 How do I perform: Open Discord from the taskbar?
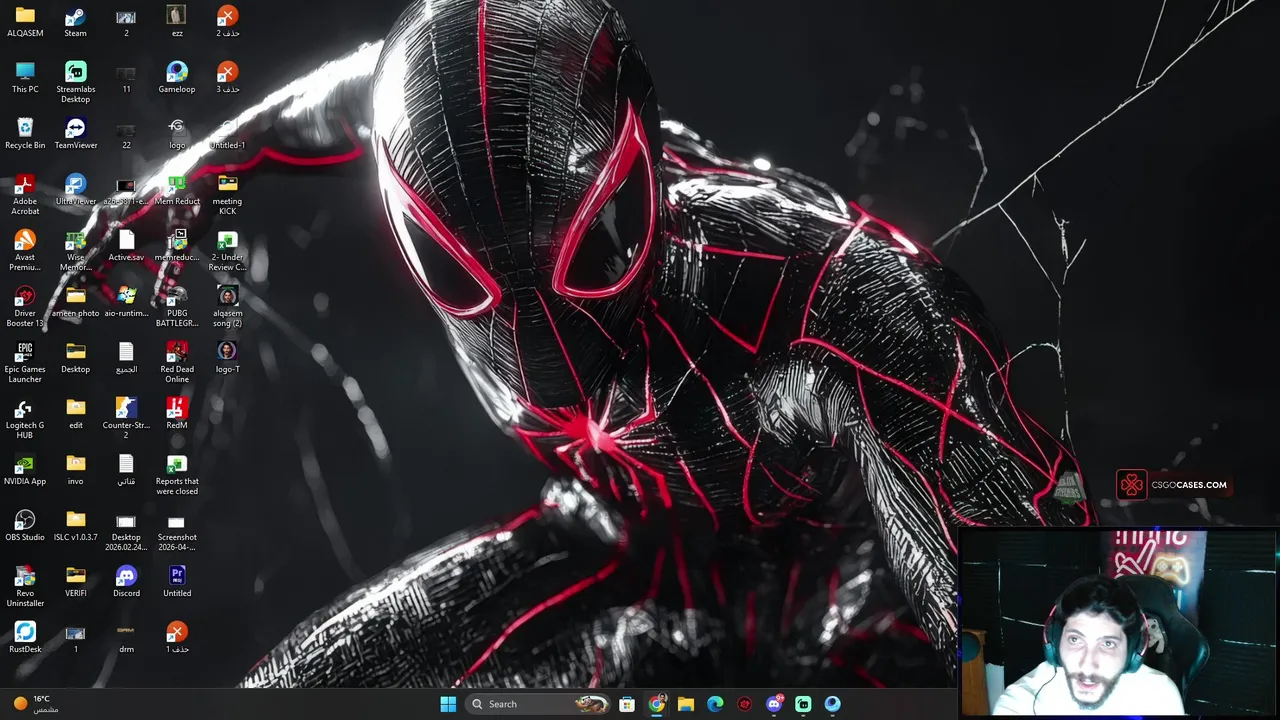[774, 704]
